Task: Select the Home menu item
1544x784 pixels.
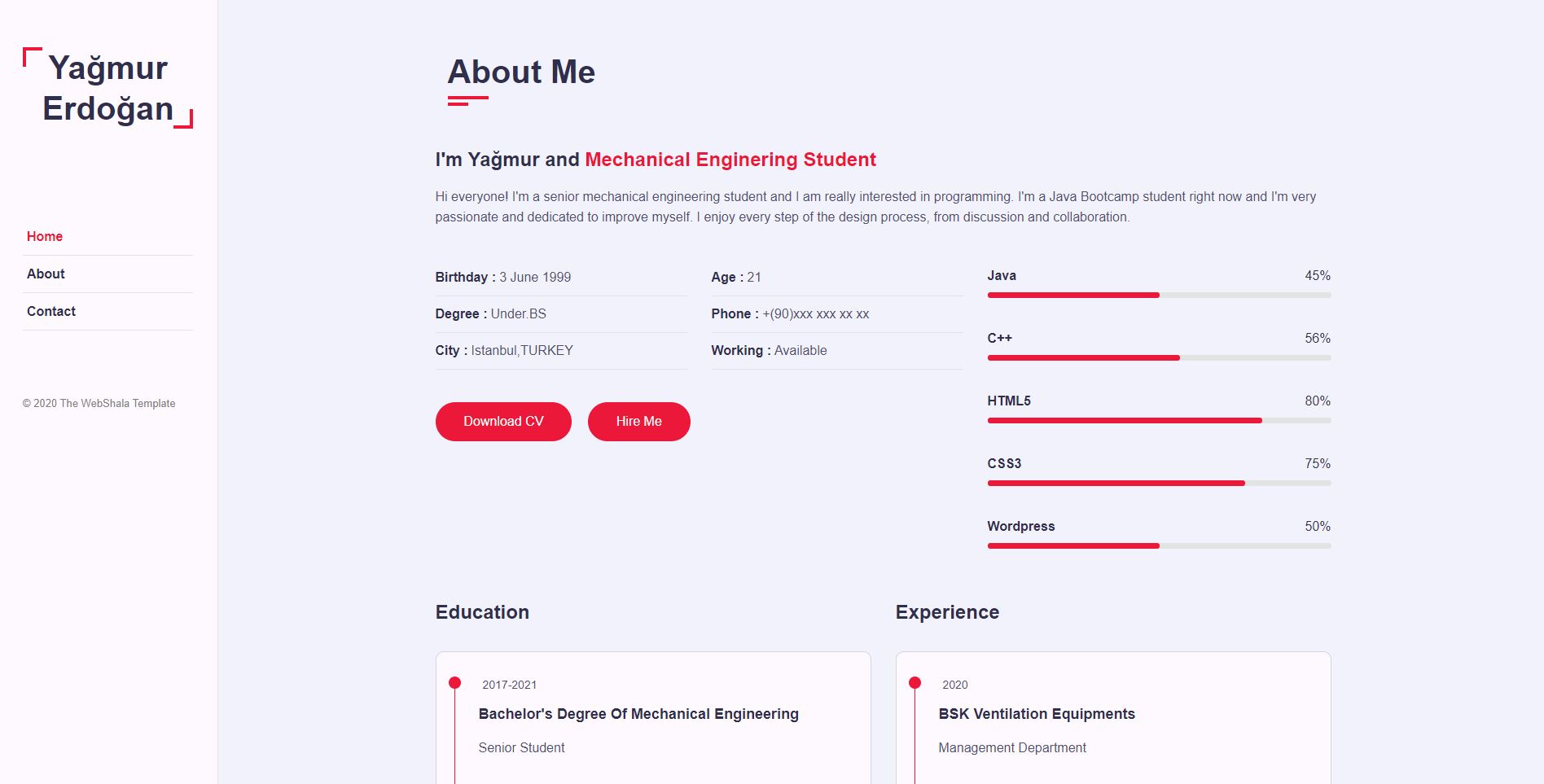Action: pyautogui.click(x=45, y=236)
